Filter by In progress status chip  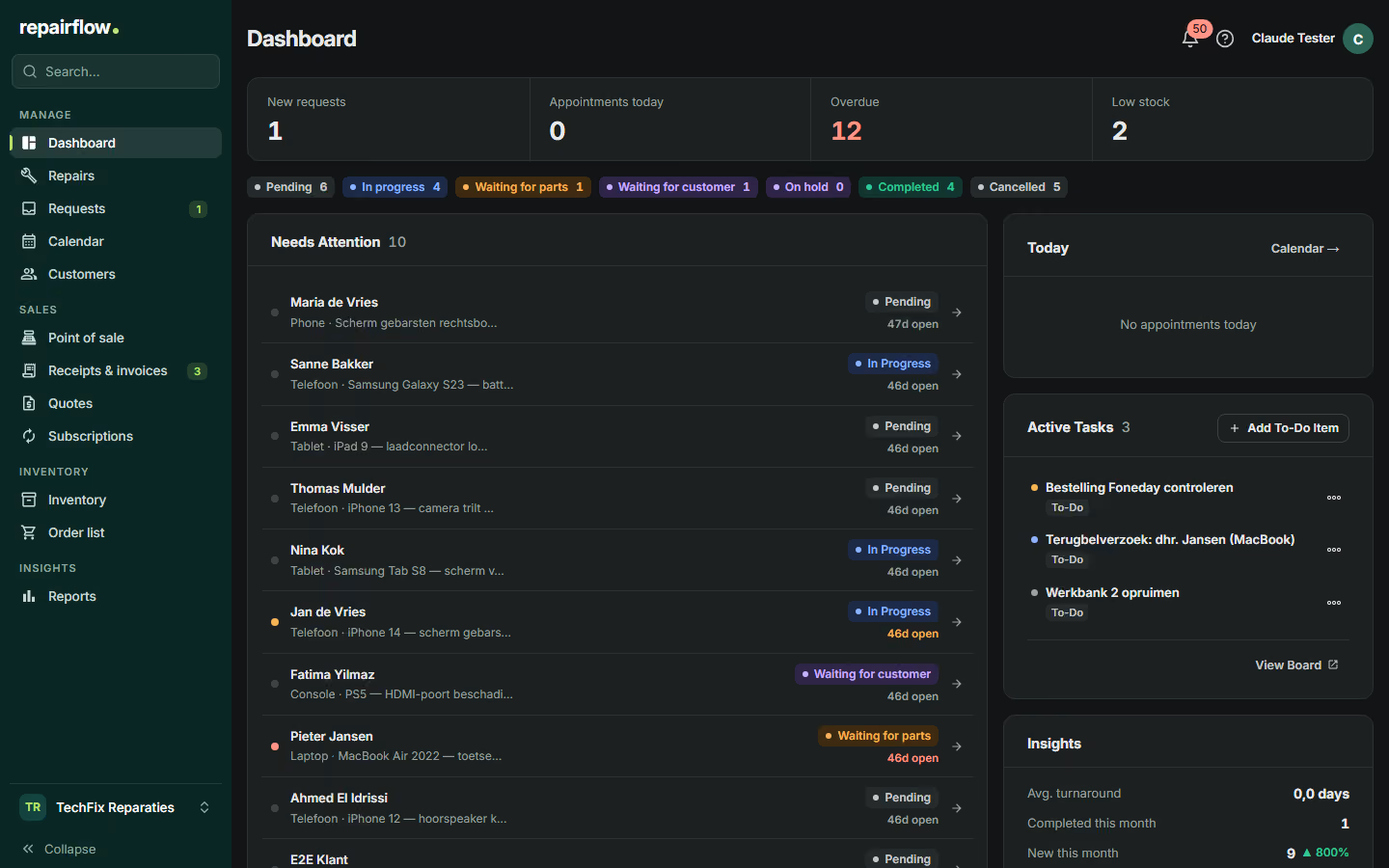tap(395, 187)
